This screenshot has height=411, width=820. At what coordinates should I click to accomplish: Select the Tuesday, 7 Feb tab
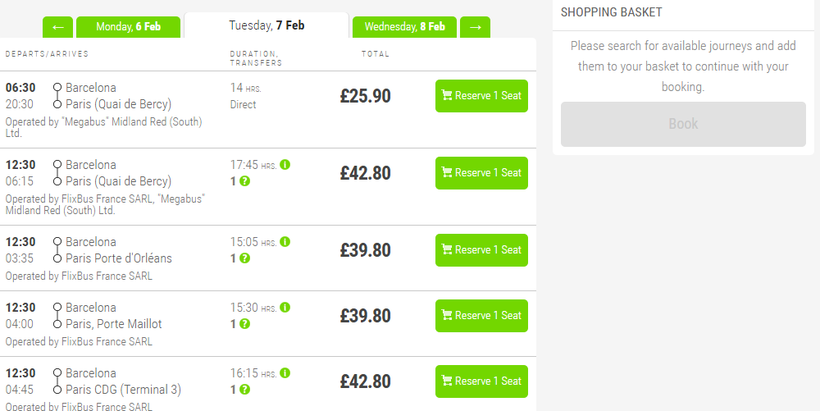pos(266,25)
